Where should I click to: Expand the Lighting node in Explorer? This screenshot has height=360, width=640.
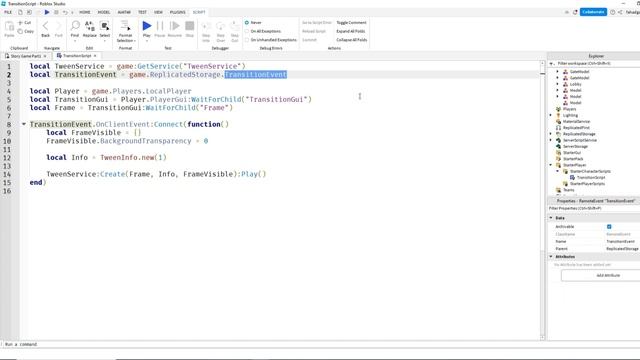(551, 115)
